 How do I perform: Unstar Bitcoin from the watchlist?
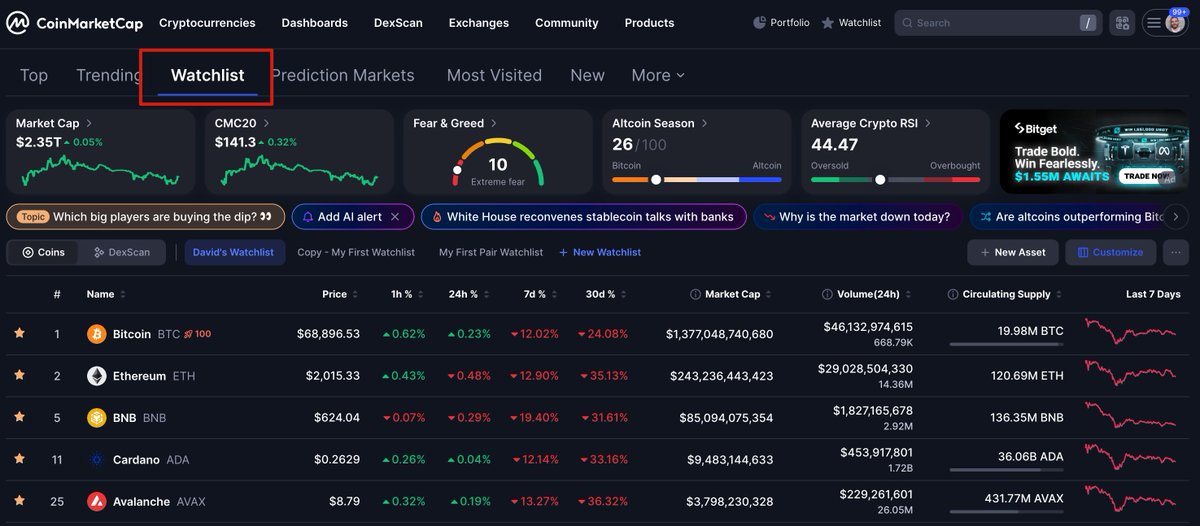[19, 334]
